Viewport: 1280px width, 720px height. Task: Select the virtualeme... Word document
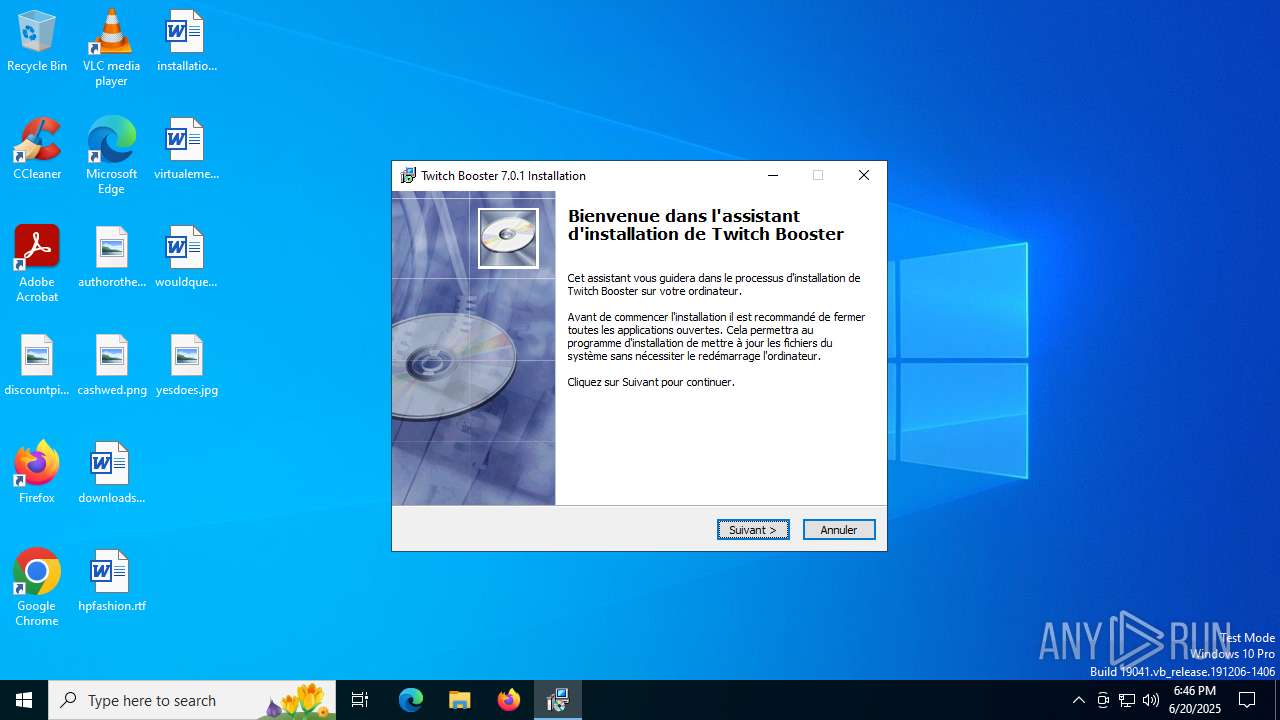[x=186, y=150]
